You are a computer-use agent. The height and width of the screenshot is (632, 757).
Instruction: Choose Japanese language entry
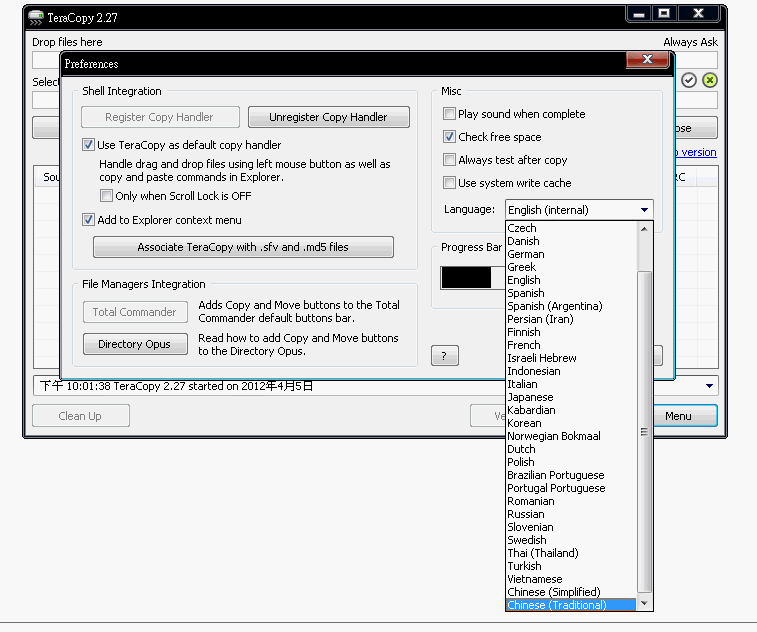click(x=571, y=397)
